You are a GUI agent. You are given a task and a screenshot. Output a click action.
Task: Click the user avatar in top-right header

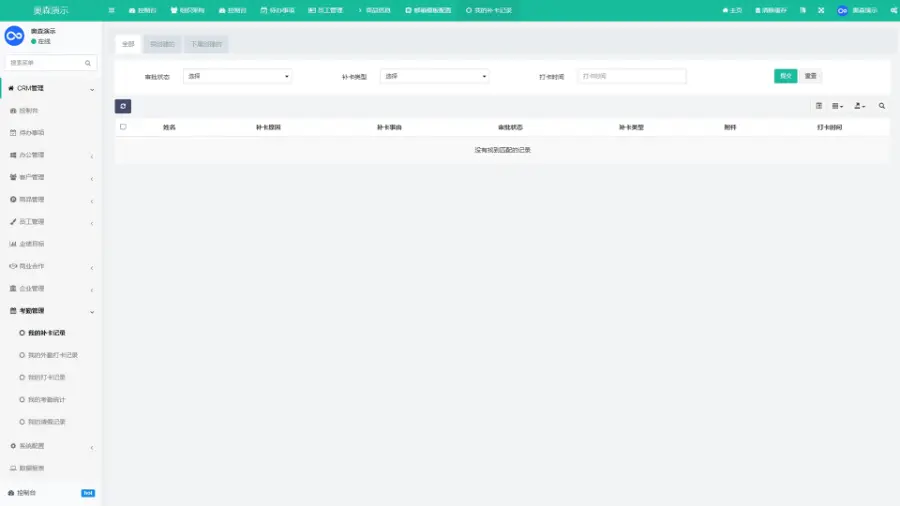(x=842, y=10)
